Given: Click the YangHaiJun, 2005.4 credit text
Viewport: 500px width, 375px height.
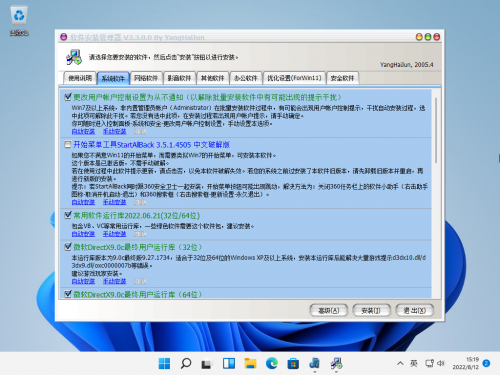Looking at the screenshot, I should [x=407, y=64].
